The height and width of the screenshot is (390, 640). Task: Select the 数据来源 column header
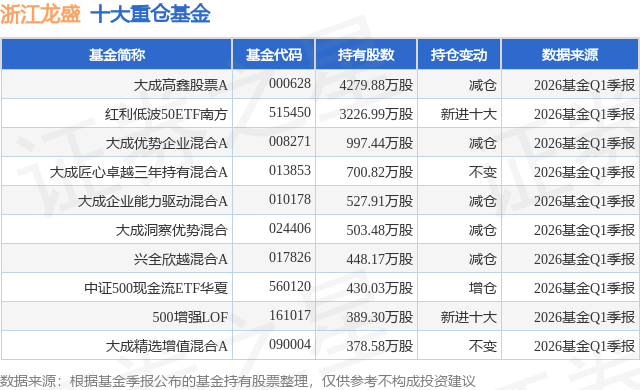pos(570,55)
